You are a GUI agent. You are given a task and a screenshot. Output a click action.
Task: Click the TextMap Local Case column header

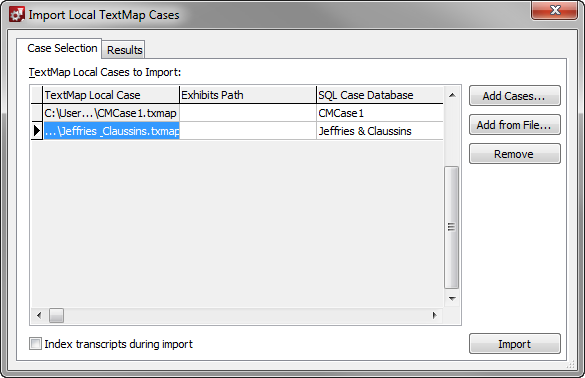point(111,95)
